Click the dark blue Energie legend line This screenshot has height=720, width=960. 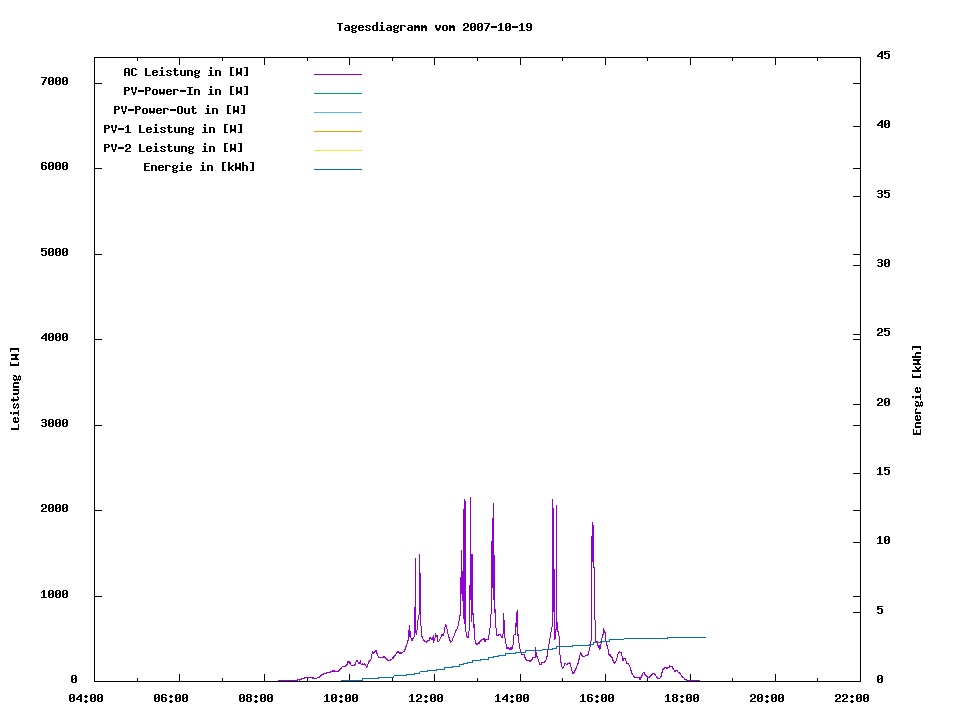point(337,169)
